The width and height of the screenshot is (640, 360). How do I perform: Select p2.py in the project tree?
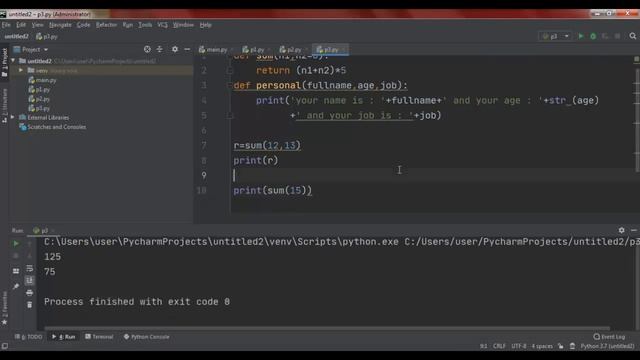click(x=40, y=99)
